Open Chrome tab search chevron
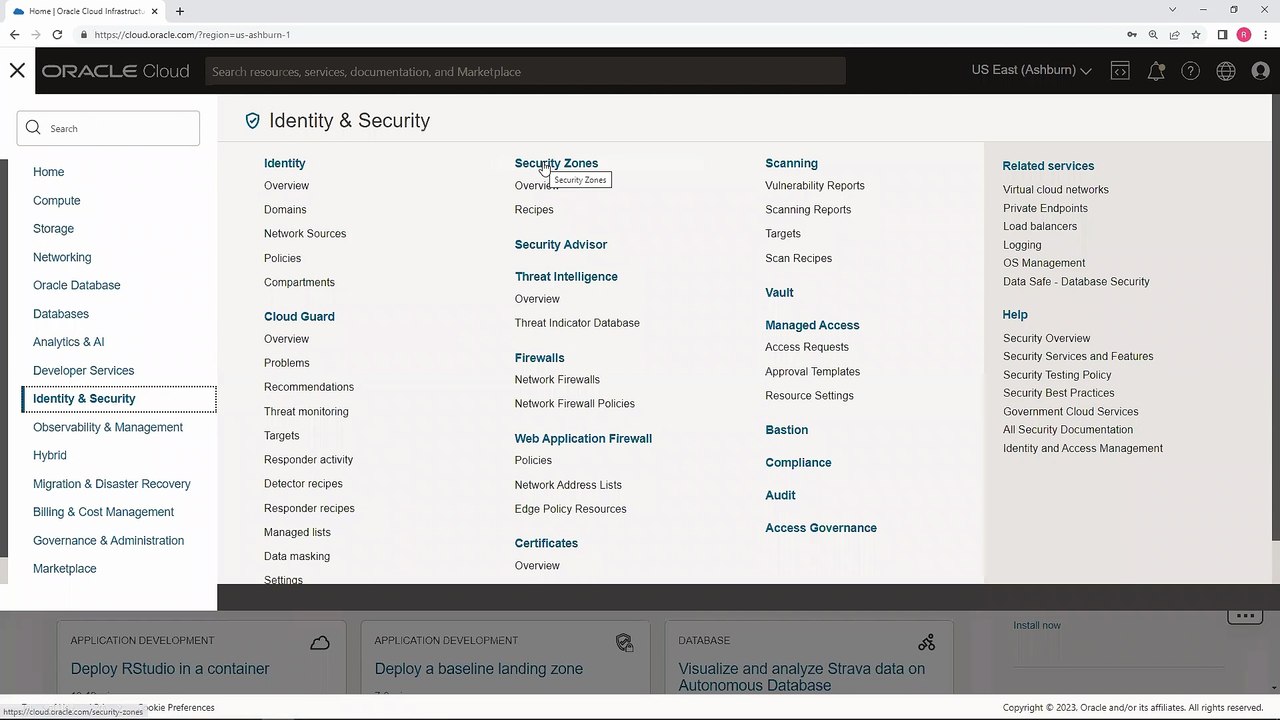The width and height of the screenshot is (1280, 720). point(1172,10)
